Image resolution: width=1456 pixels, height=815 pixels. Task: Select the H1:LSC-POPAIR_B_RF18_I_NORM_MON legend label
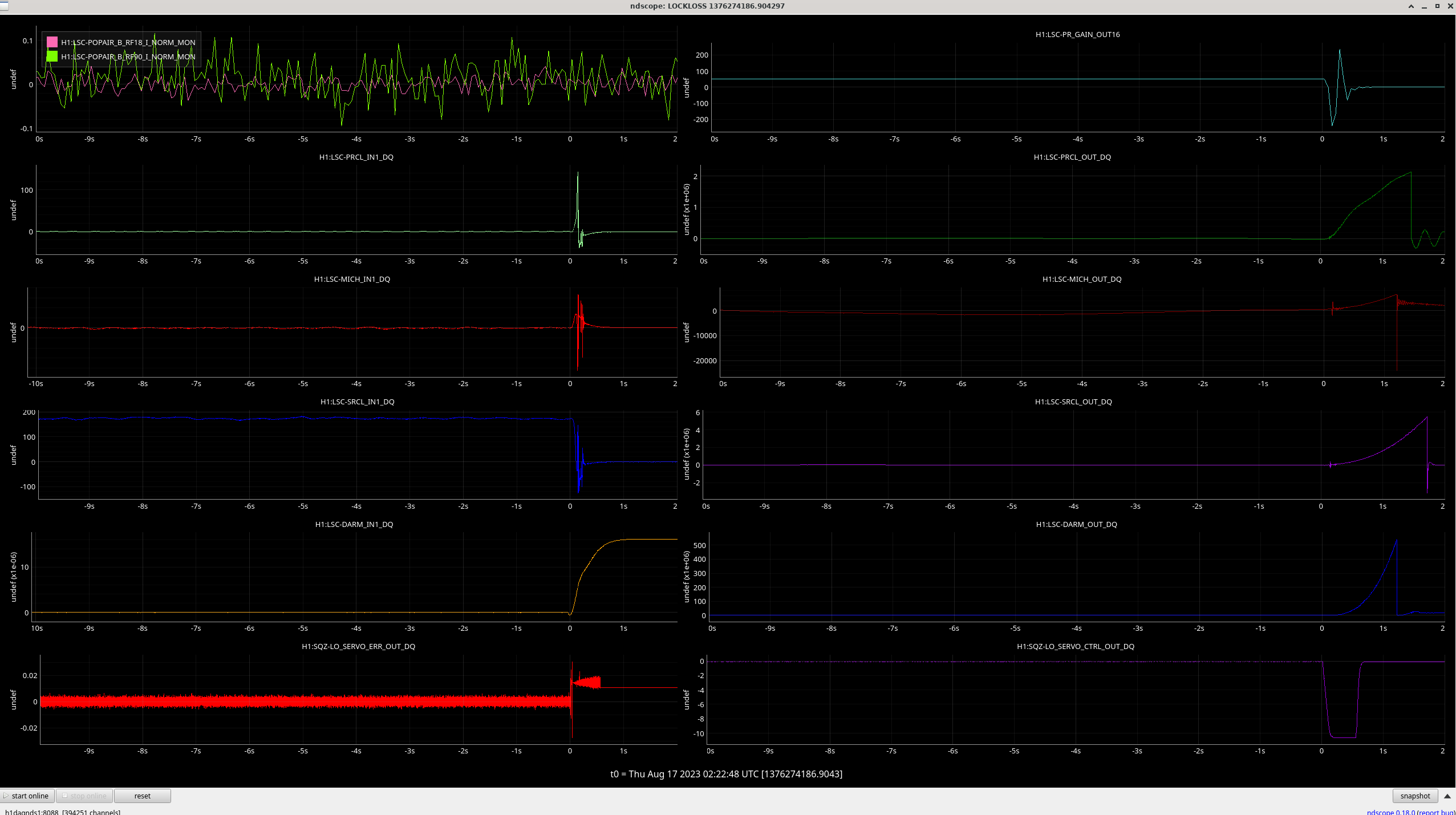click(x=128, y=42)
